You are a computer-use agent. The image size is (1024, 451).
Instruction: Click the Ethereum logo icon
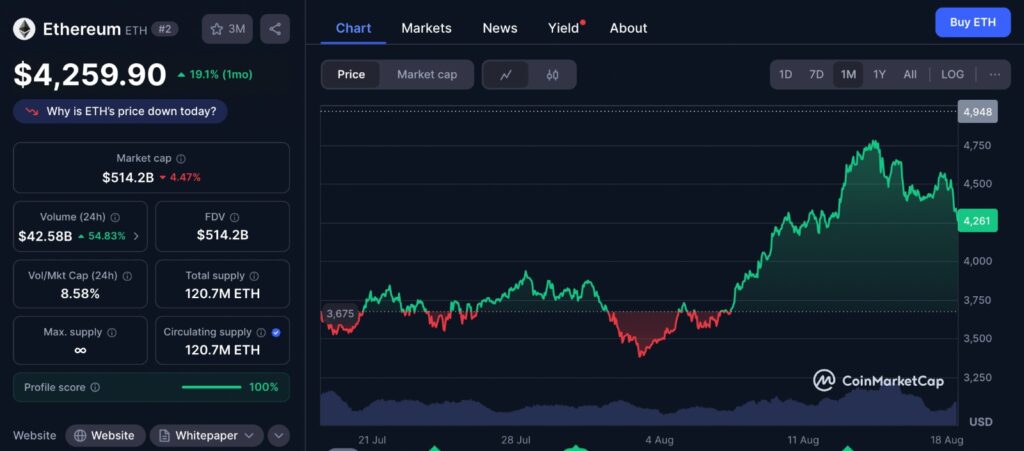(24, 29)
